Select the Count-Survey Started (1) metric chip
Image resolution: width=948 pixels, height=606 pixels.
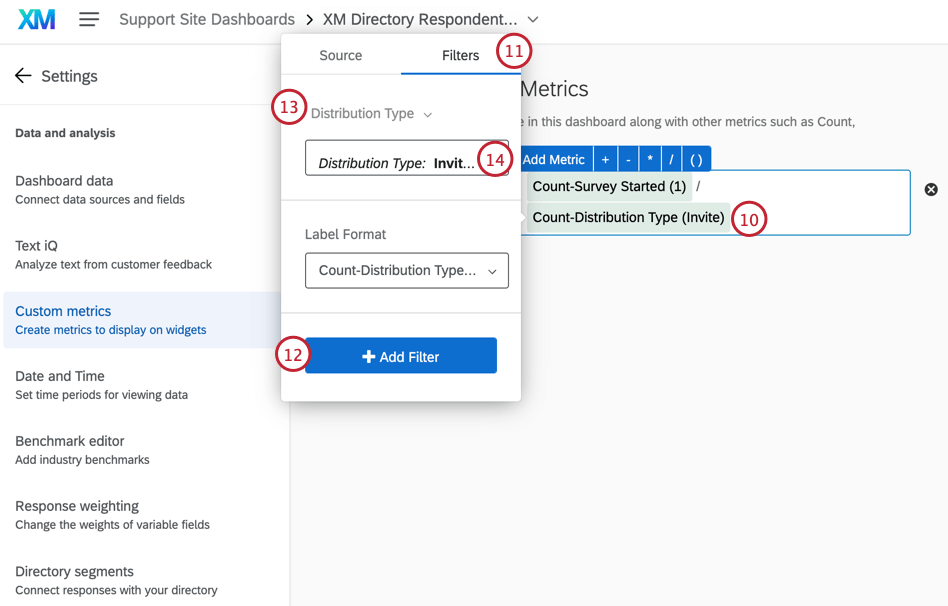point(609,187)
